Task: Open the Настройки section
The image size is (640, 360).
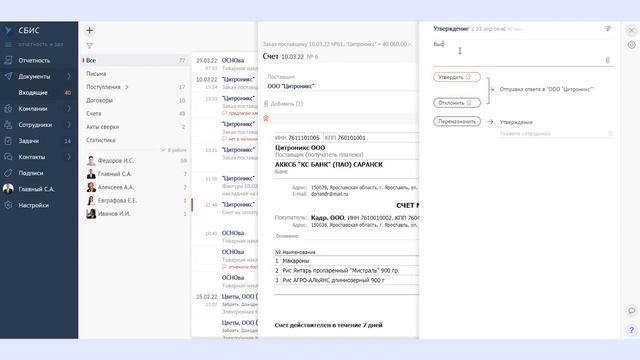Action: [x=39, y=205]
